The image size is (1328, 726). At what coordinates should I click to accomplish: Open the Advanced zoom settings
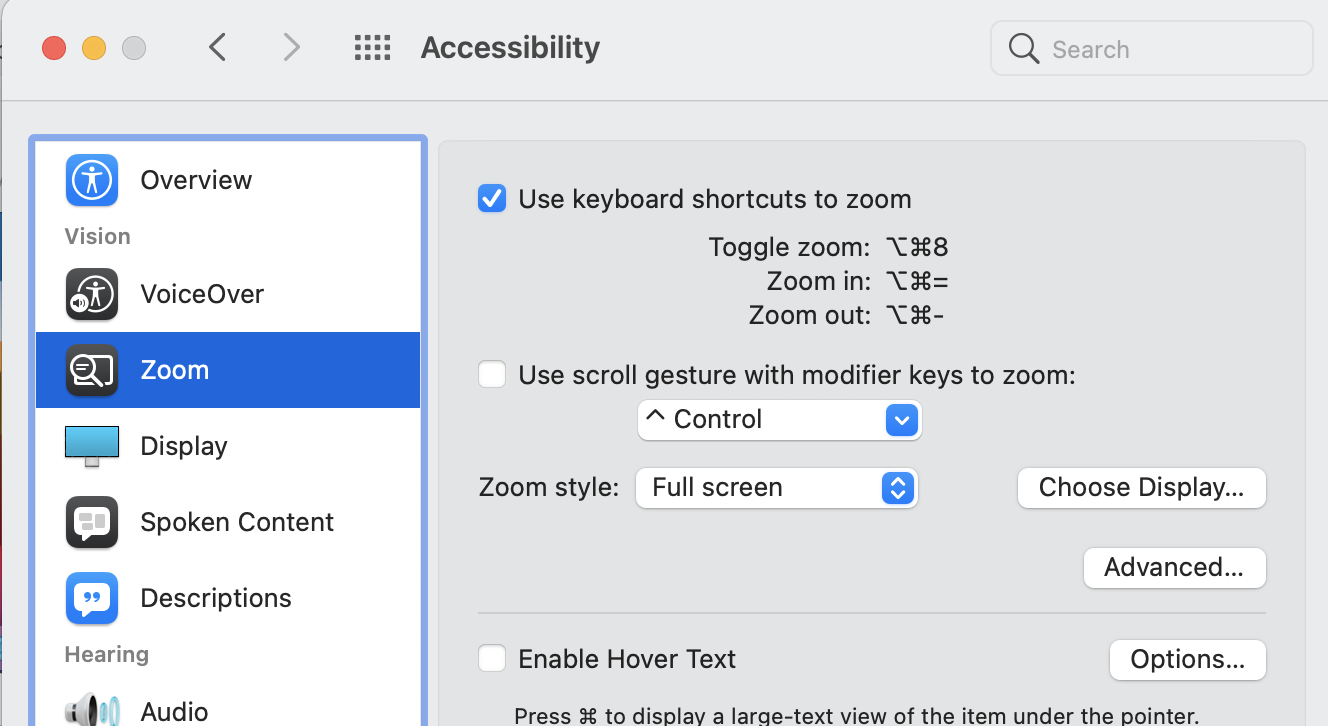[1174, 568]
